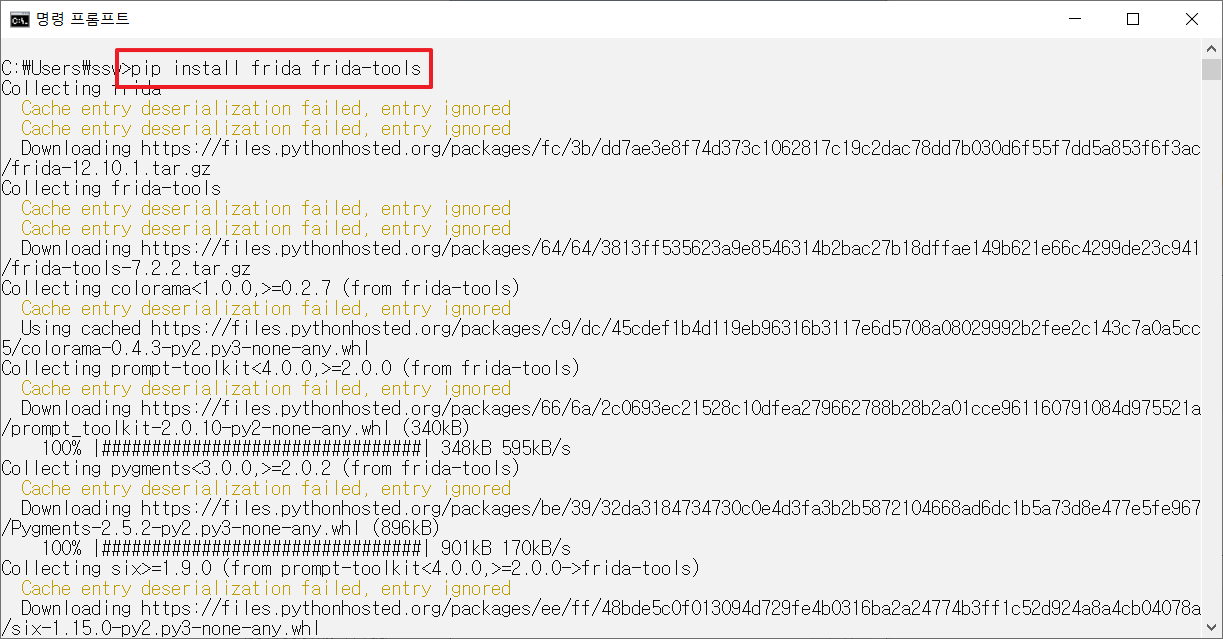Maximize the Command Prompt window
This screenshot has height=639, width=1223.
click(1133, 19)
